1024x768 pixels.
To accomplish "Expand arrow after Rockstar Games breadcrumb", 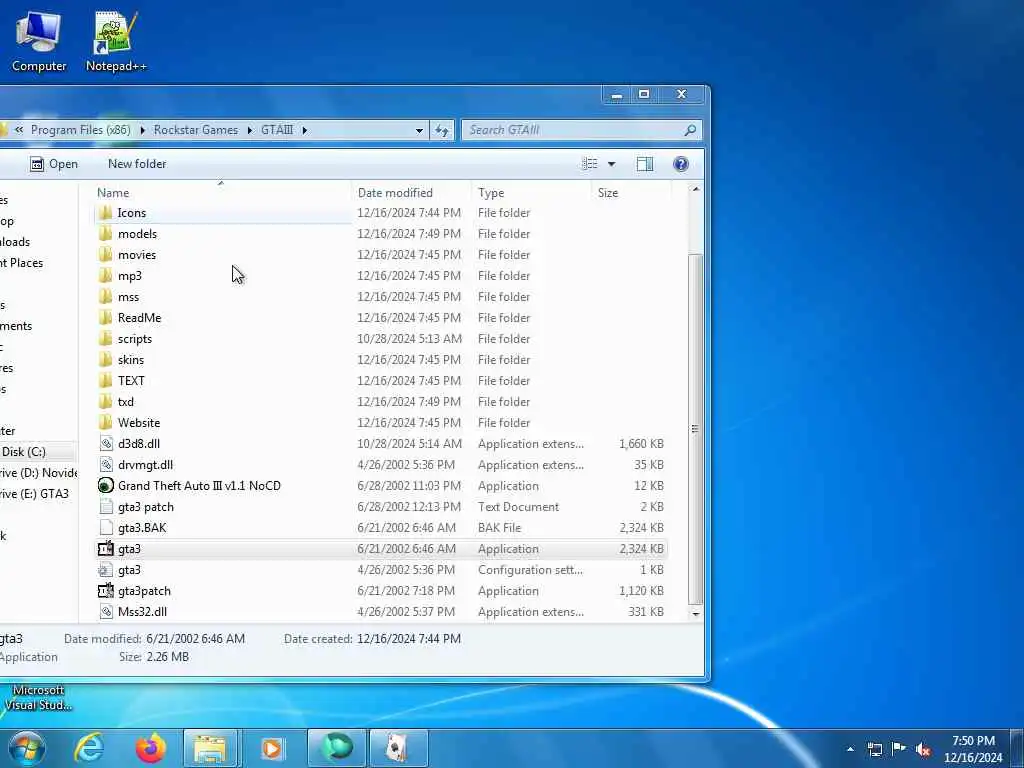I will [249, 131].
